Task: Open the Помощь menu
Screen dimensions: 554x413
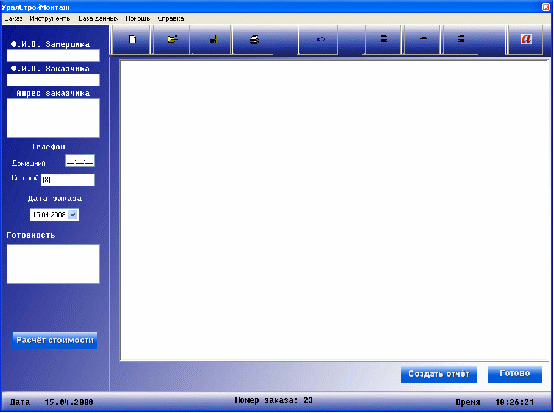Action: point(138,19)
